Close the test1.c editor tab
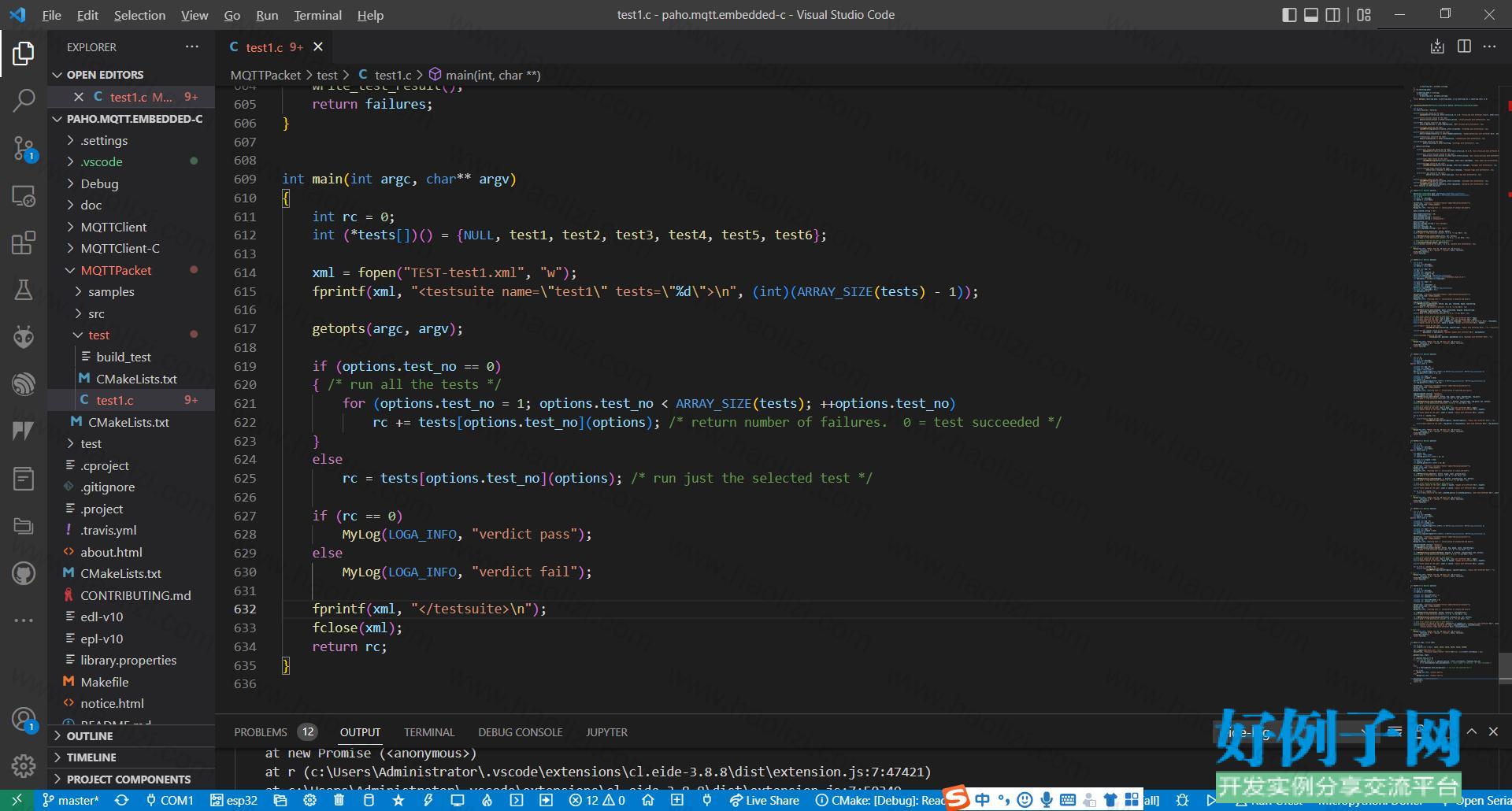This screenshot has height=811, width=1512. [x=318, y=47]
